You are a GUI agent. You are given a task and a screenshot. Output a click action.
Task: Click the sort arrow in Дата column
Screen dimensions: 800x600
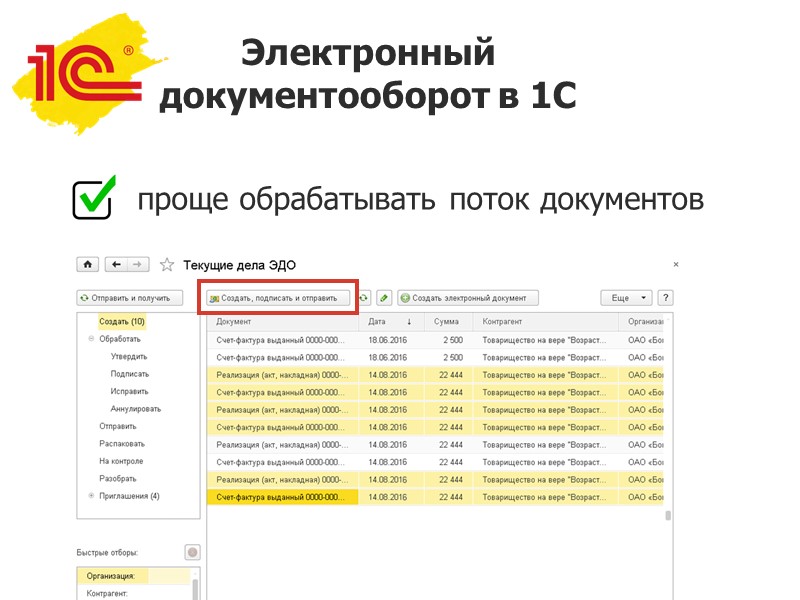coord(409,322)
